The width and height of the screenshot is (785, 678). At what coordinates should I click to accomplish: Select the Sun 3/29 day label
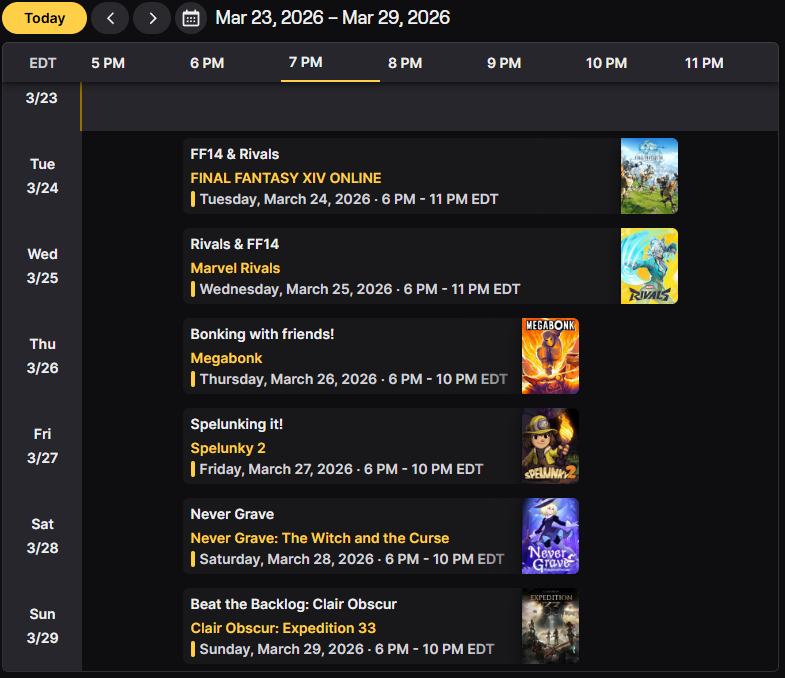42,626
